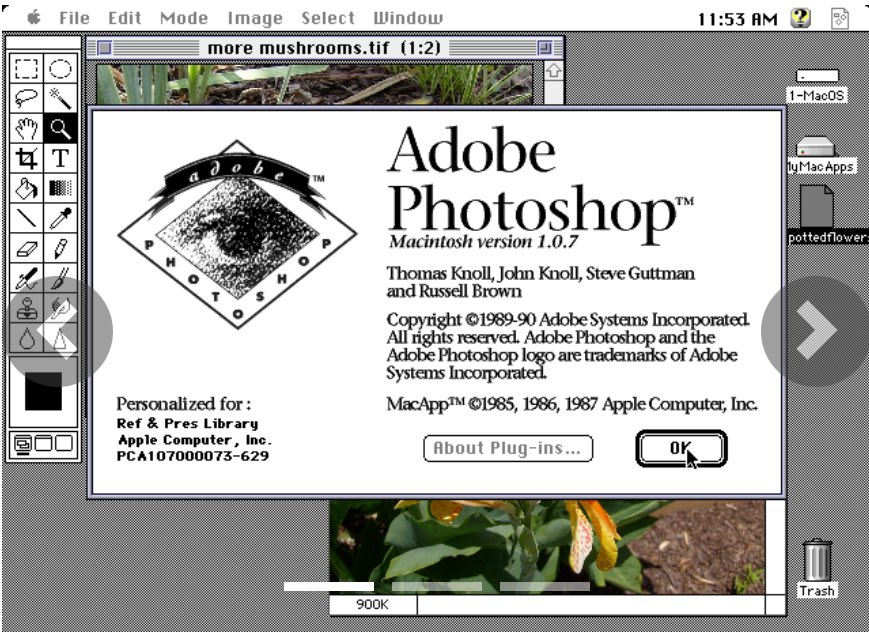Click scroll up arrow in mushrooms window
This screenshot has height=632, width=869.
(554, 71)
